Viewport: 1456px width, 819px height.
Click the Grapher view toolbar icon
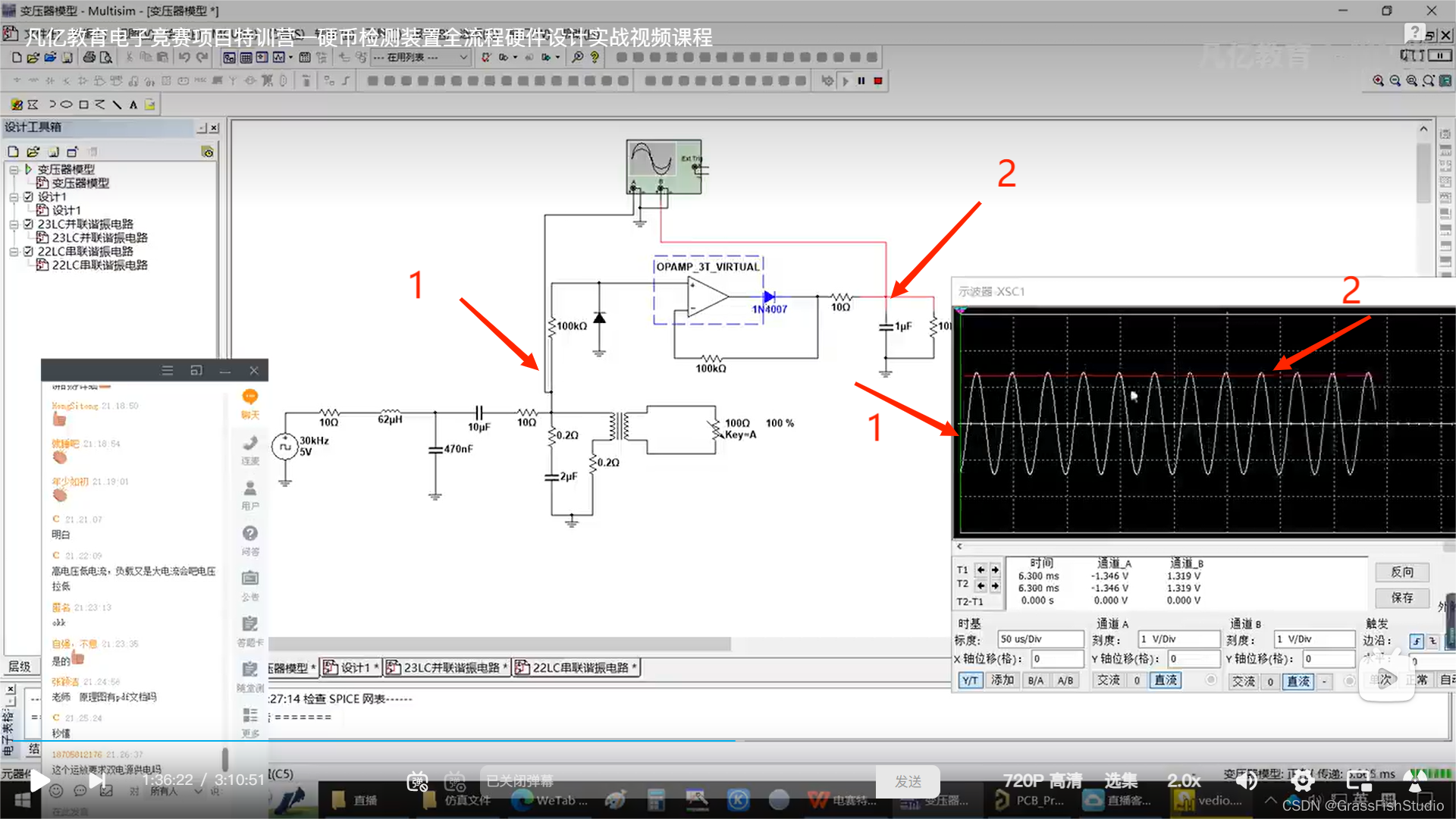tap(279, 58)
